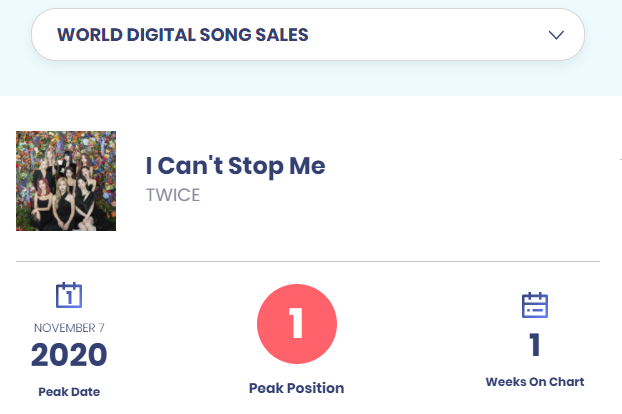Click the red Peak Position circle
The height and width of the screenshot is (414, 622).
pyautogui.click(x=296, y=324)
